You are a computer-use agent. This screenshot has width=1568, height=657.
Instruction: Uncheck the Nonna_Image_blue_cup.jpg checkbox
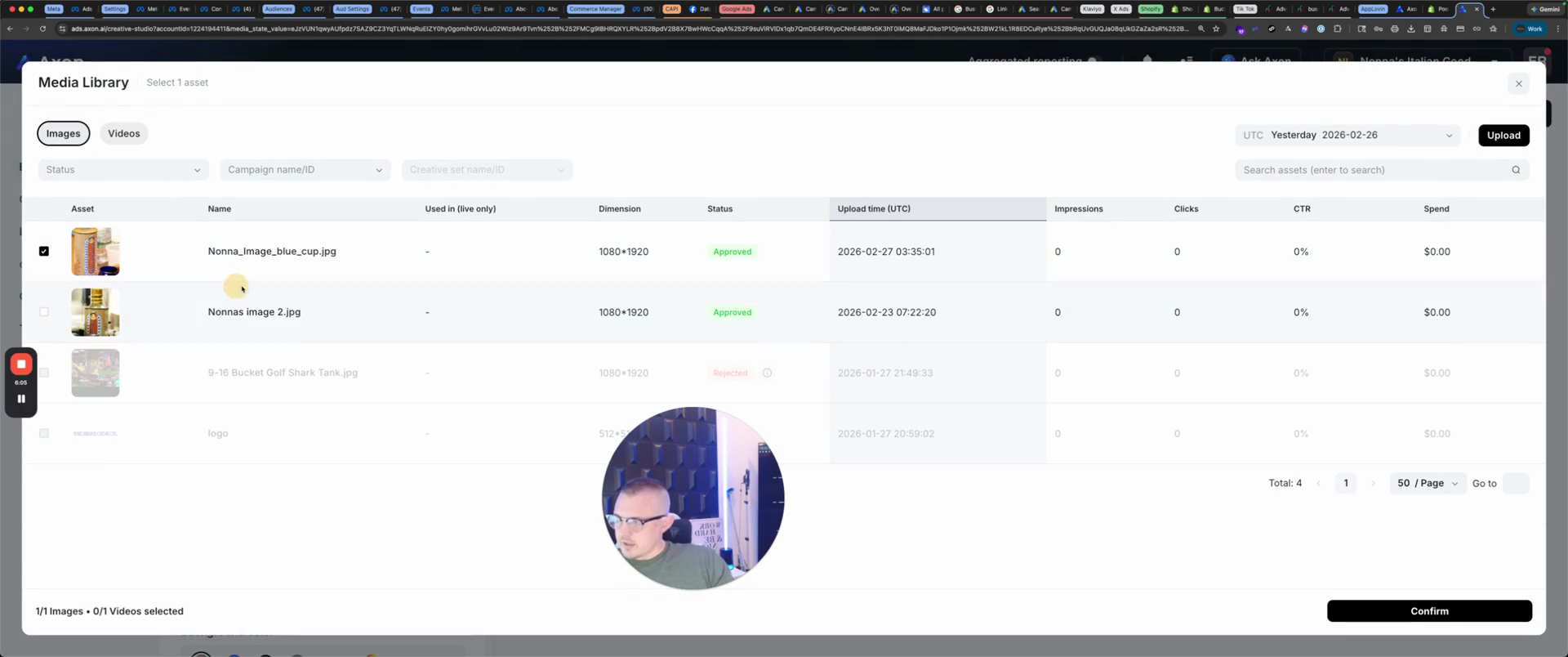44,252
